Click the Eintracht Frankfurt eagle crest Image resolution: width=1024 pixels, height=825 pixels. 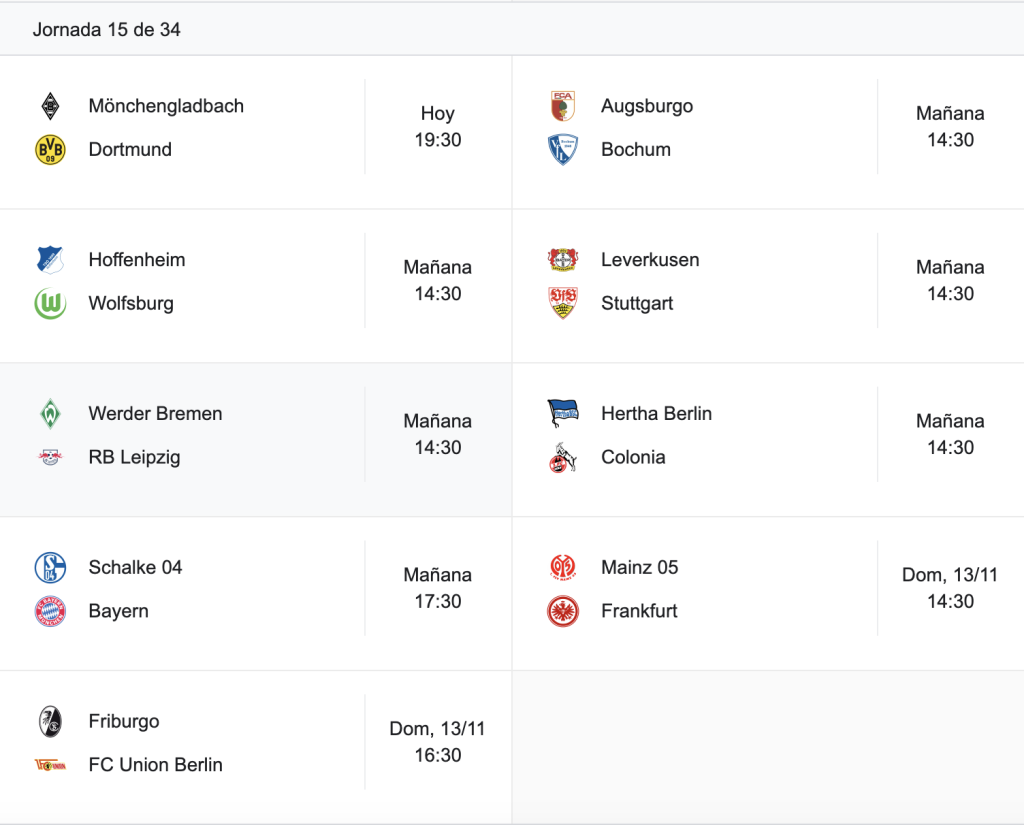click(x=563, y=611)
